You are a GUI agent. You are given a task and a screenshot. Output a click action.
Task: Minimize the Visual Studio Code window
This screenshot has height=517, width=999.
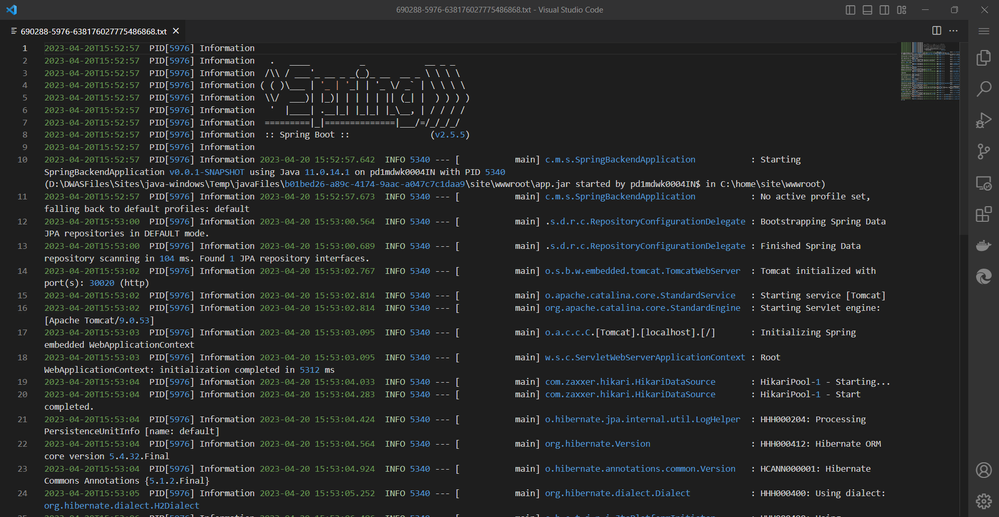coord(924,10)
